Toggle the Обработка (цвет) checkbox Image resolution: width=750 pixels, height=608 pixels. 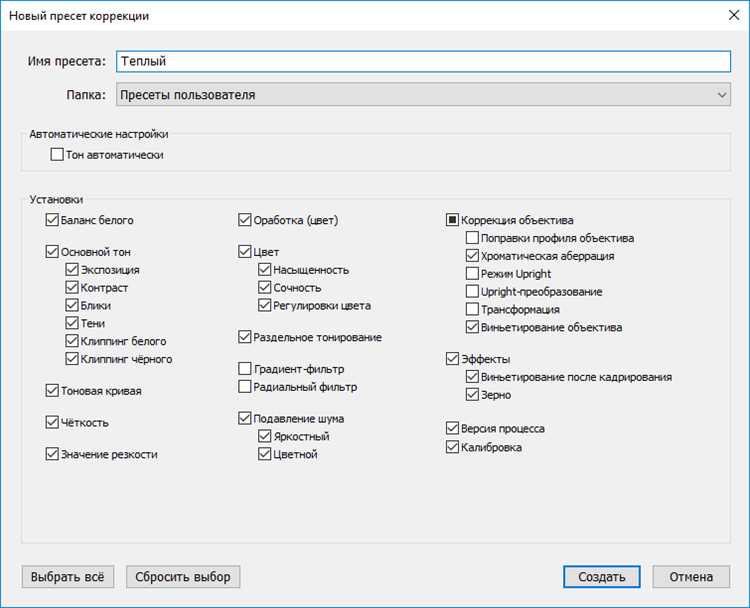click(x=244, y=220)
